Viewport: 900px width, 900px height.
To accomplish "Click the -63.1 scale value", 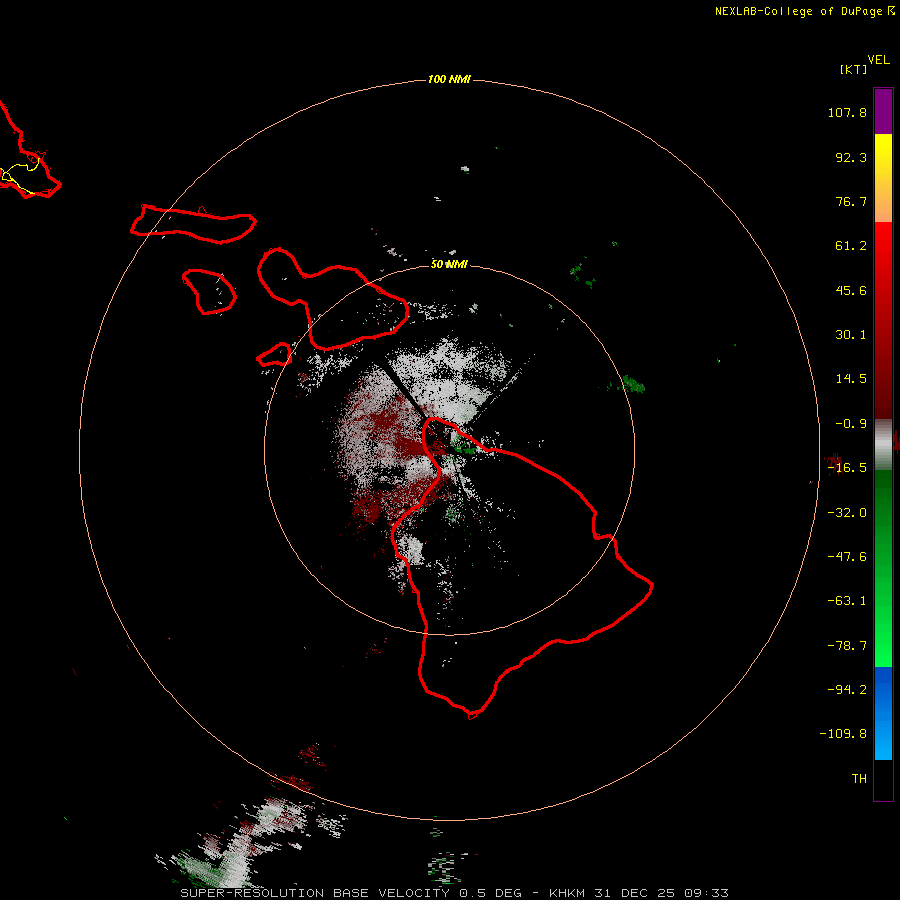I will click(847, 601).
